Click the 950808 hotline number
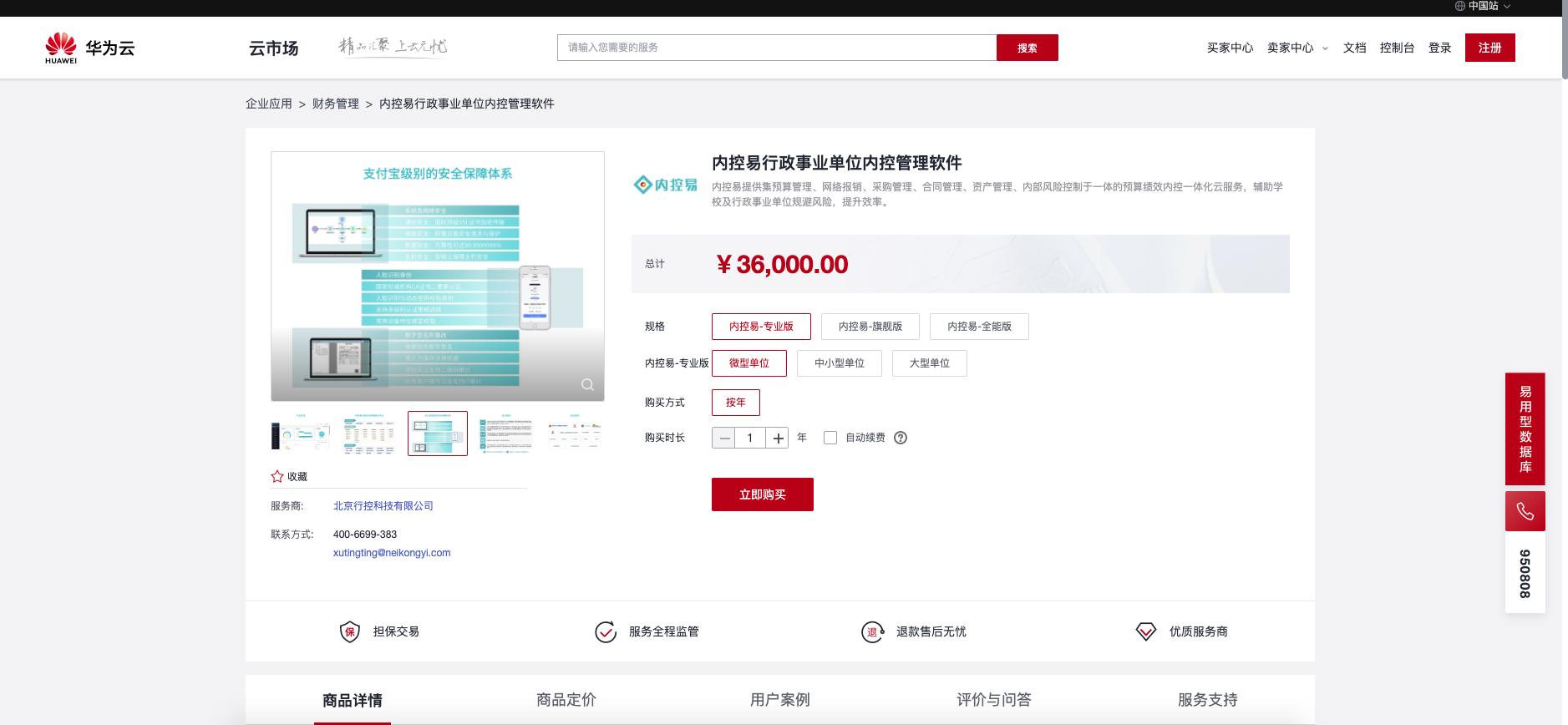1568x725 pixels. [1525, 574]
